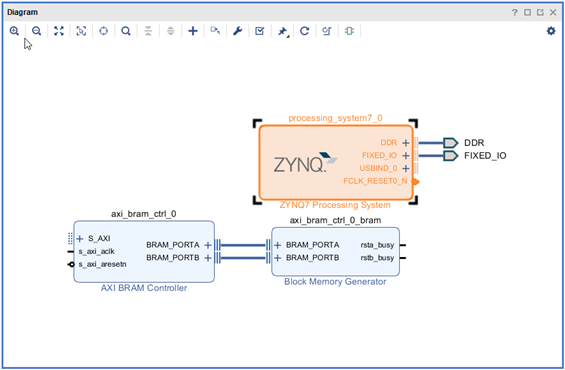Open Customize Block via wrench icon

click(x=237, y=31)
